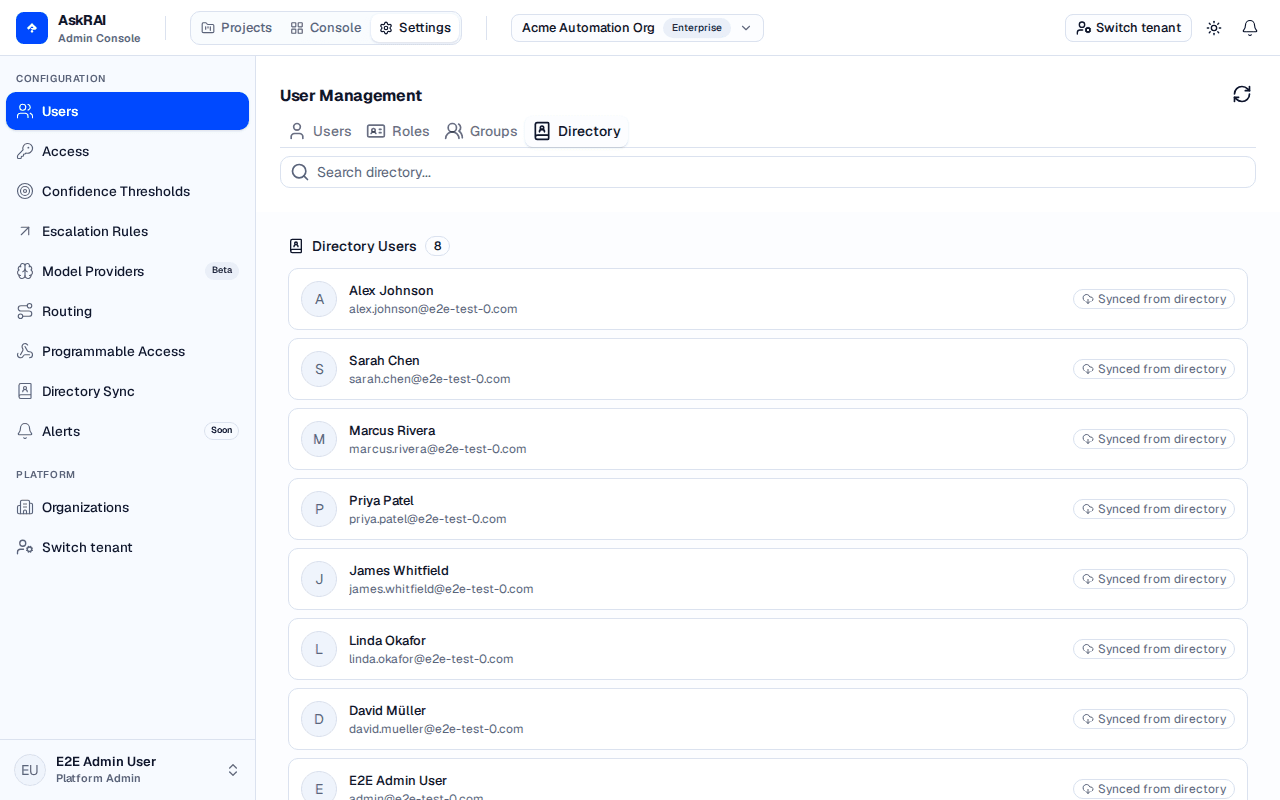Open the notifications bell icon
The height and width of the screenshot is (800, 1280).
1250,28
